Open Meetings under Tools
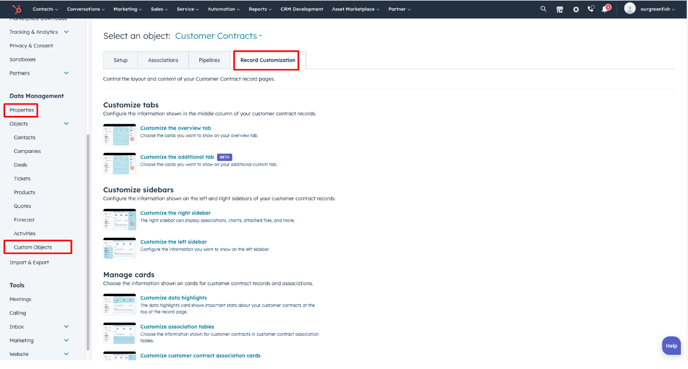688x369 pixels. (x=20, y=299)
